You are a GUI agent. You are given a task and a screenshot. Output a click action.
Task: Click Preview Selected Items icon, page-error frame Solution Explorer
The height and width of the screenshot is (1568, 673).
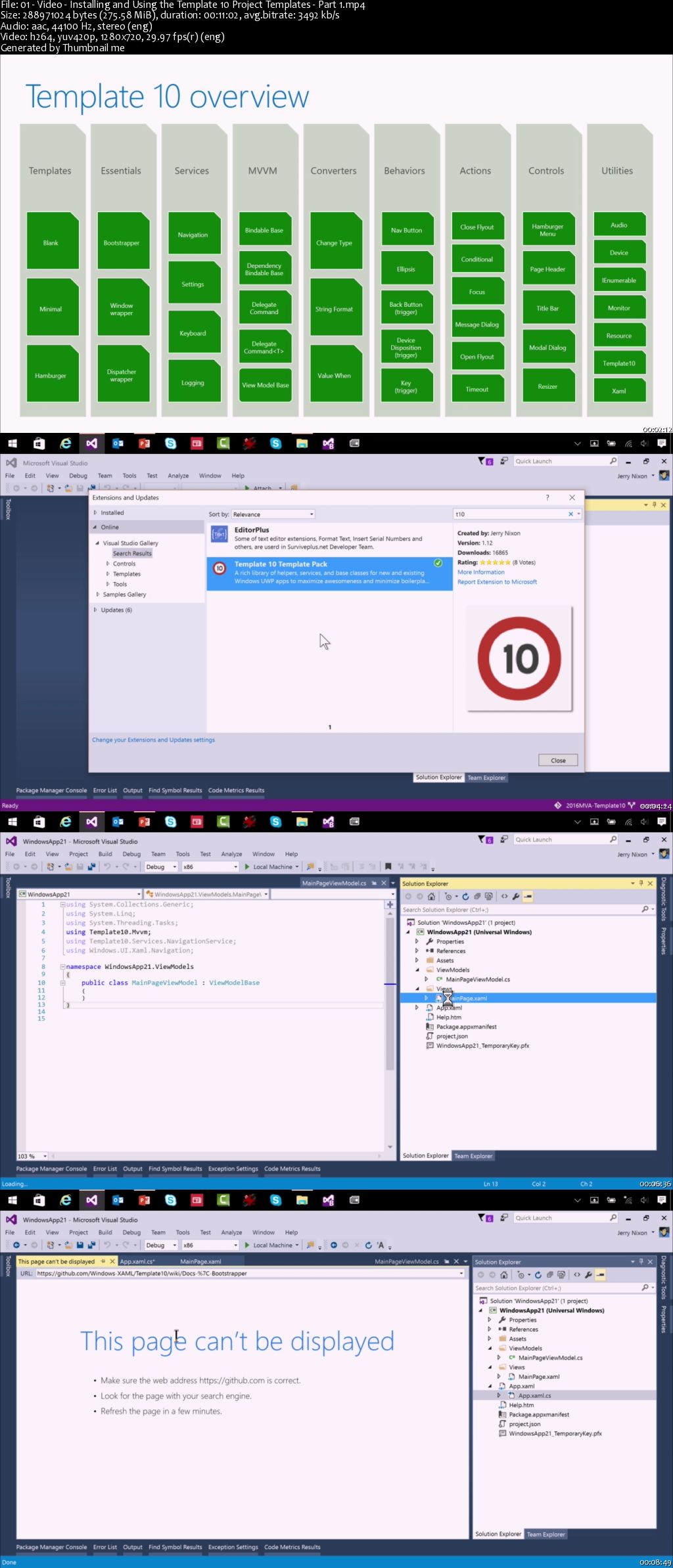(x=601, y=1274)
